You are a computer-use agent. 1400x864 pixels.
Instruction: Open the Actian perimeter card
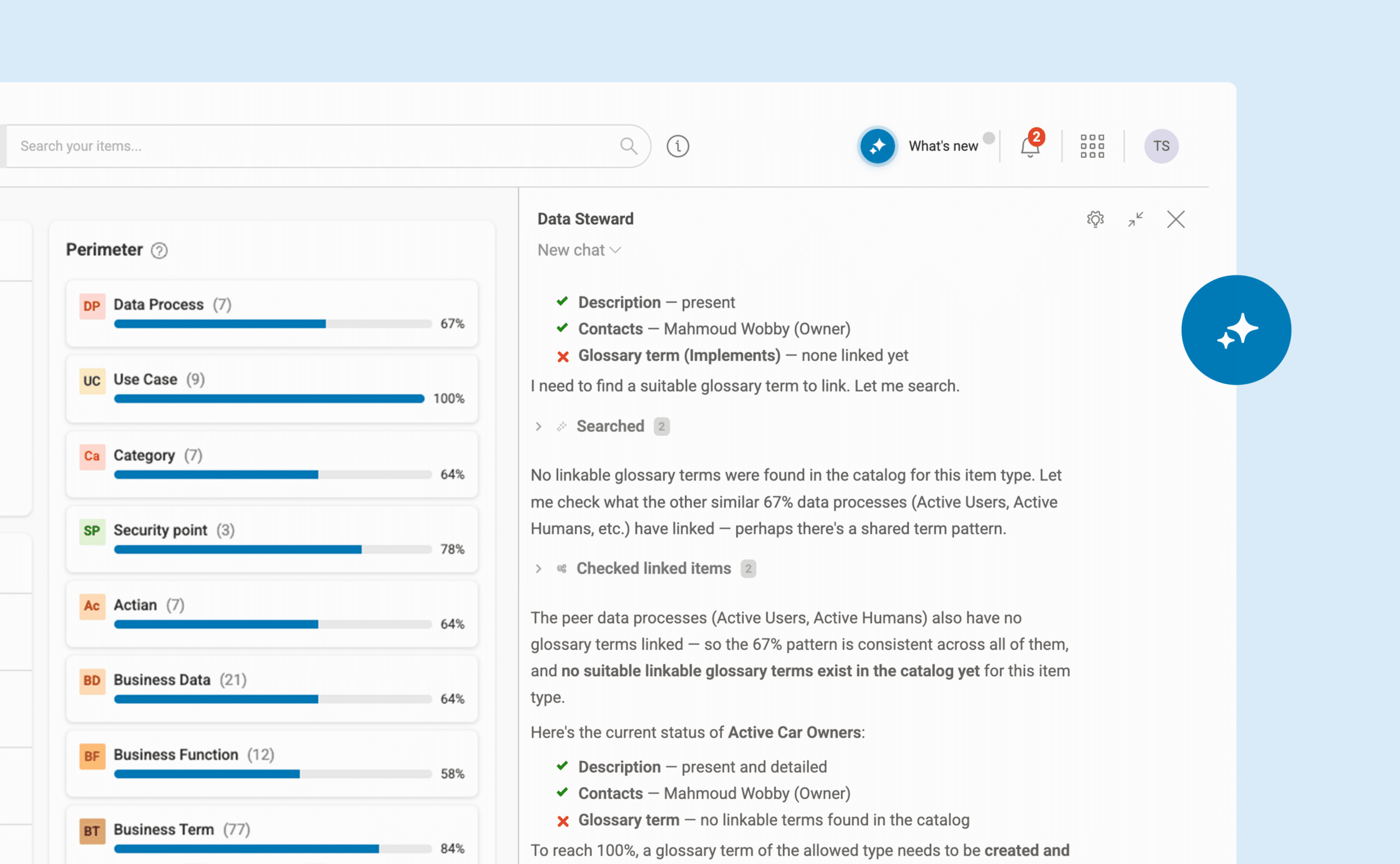pyautogui.click(x=272, y=614)
